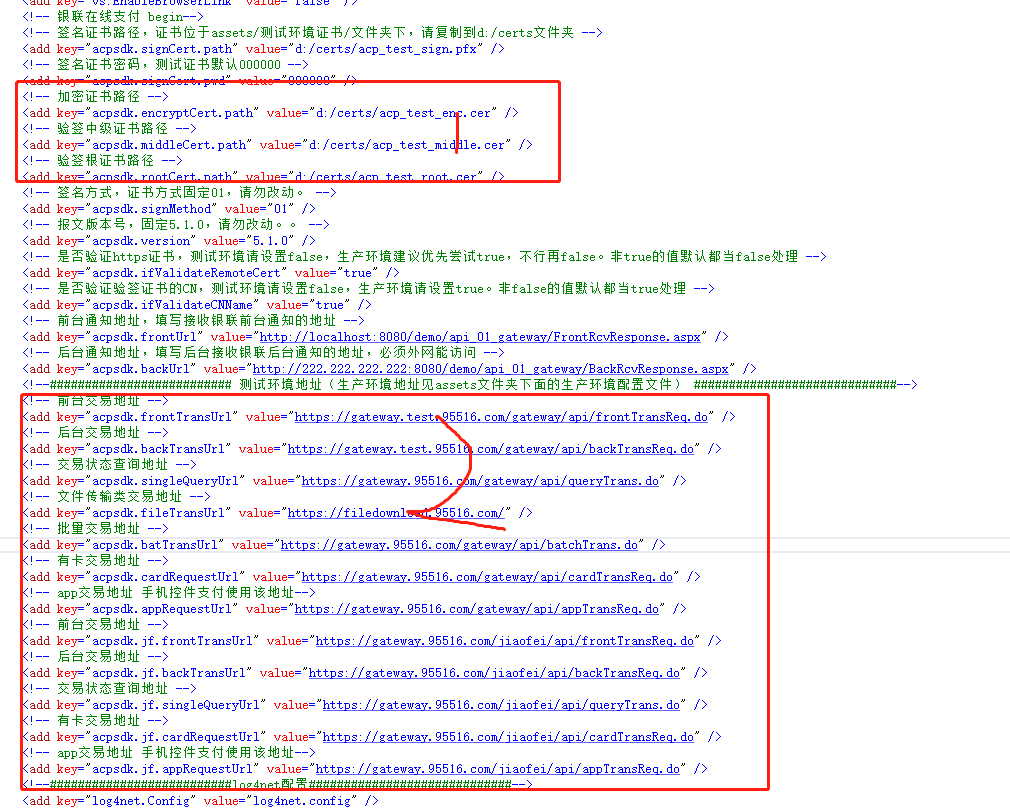The image size is (1010, 810).
Task: Click the acpsdk.signMethod key name
Action: [x=152, y=209]
